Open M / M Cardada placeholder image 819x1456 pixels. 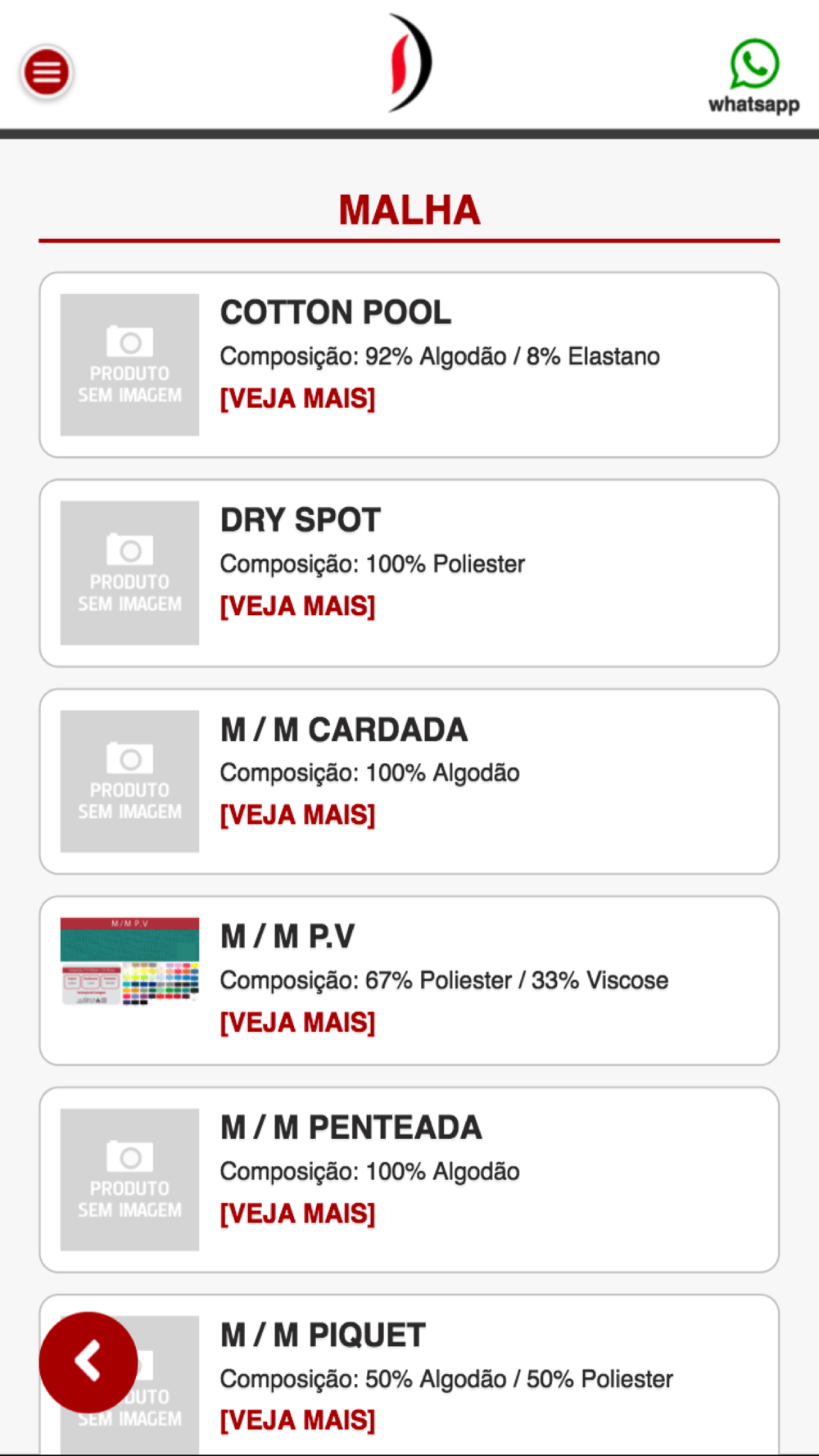coord(129,781)
